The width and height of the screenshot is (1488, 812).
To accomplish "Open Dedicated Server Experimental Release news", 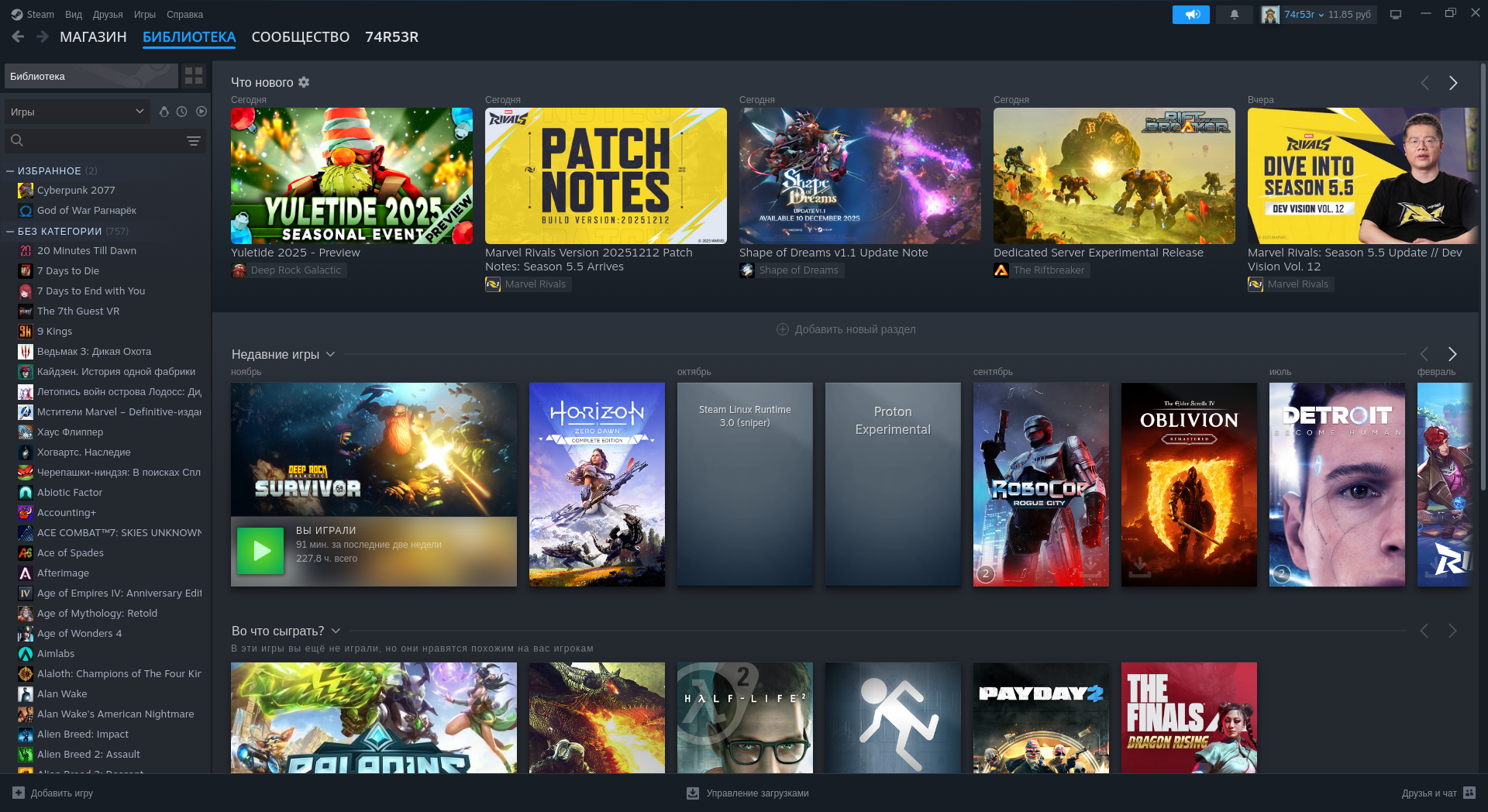I will pyautogui.click(x=1098, y=253).
